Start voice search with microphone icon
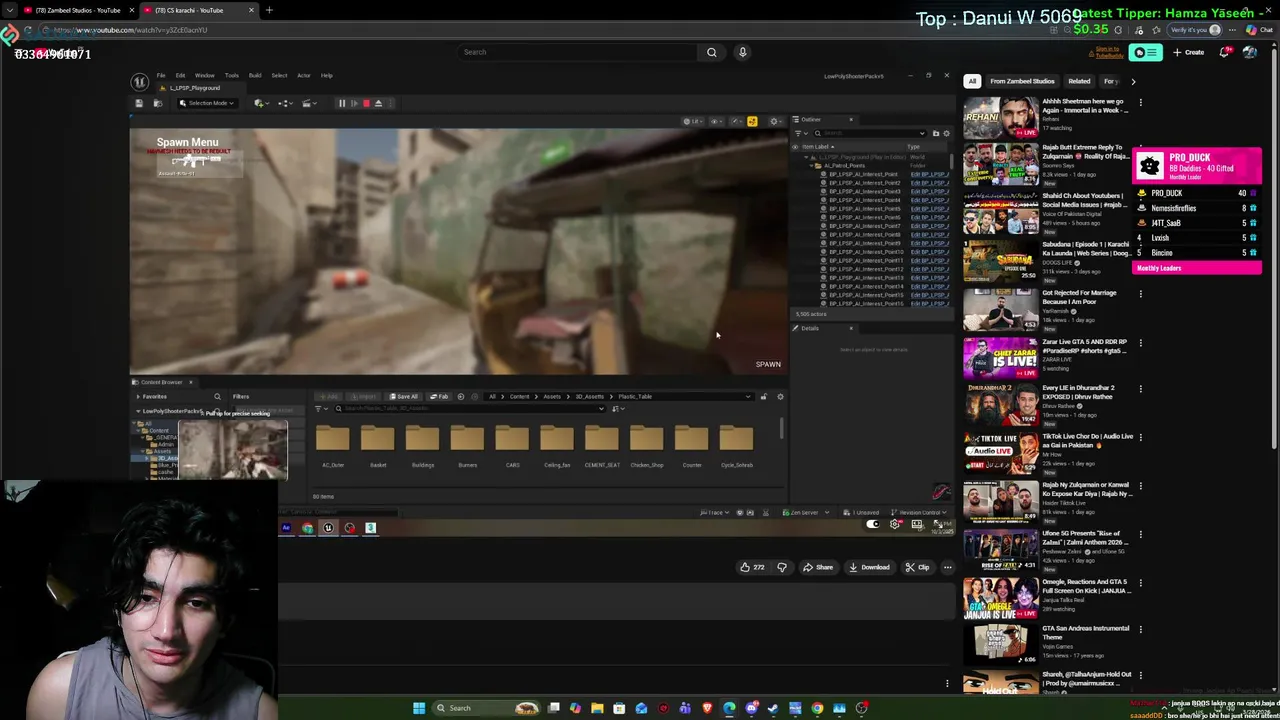The image size is (1280, 720). (x=742, y=52)
